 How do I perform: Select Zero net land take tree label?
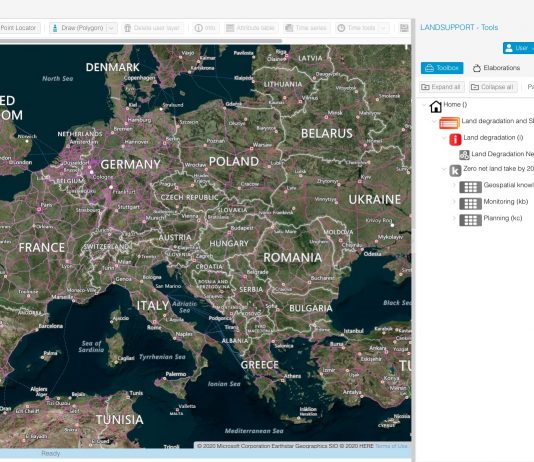[498, 169]
